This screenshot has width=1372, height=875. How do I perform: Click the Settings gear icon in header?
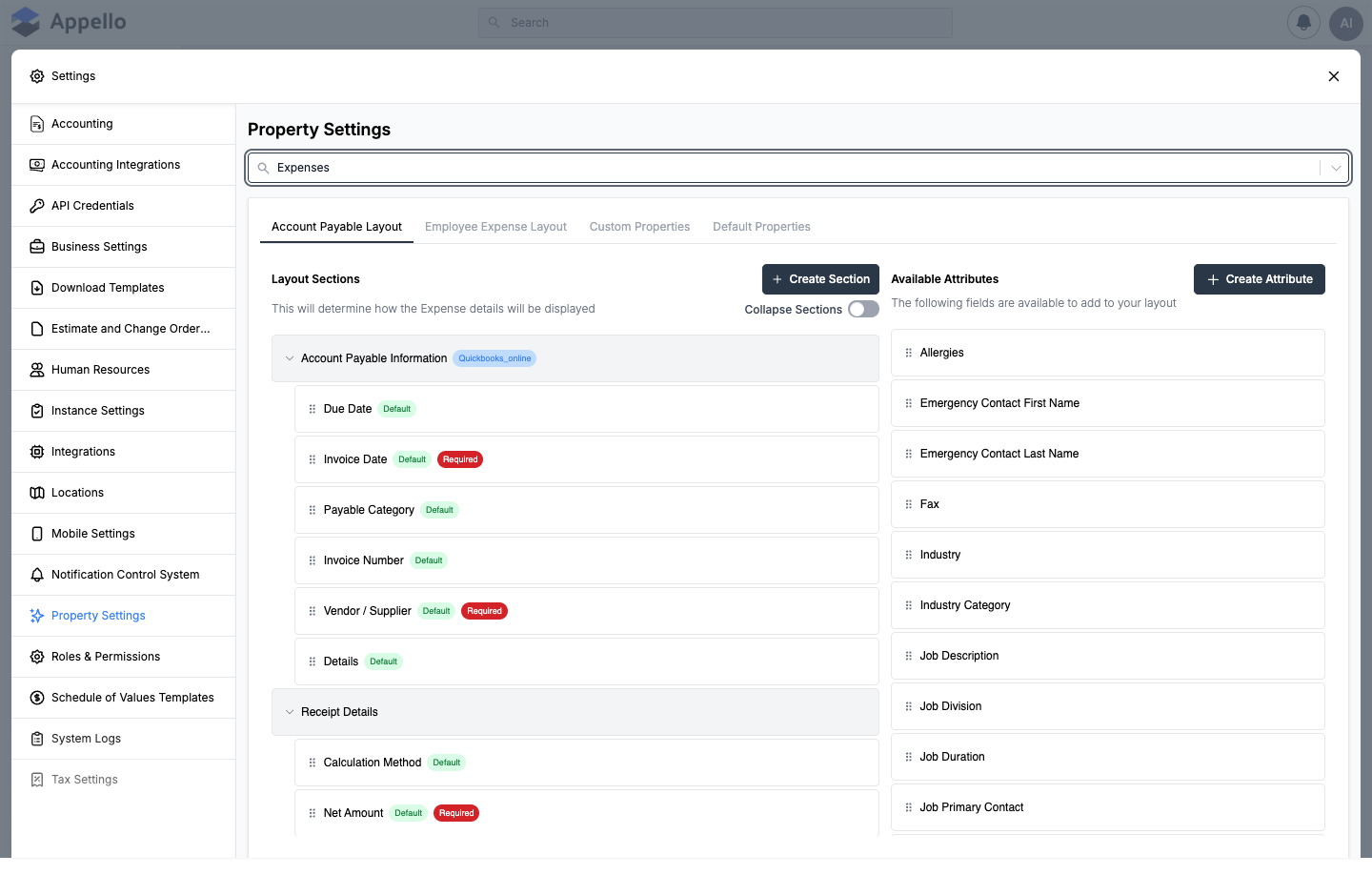[37, 76]
